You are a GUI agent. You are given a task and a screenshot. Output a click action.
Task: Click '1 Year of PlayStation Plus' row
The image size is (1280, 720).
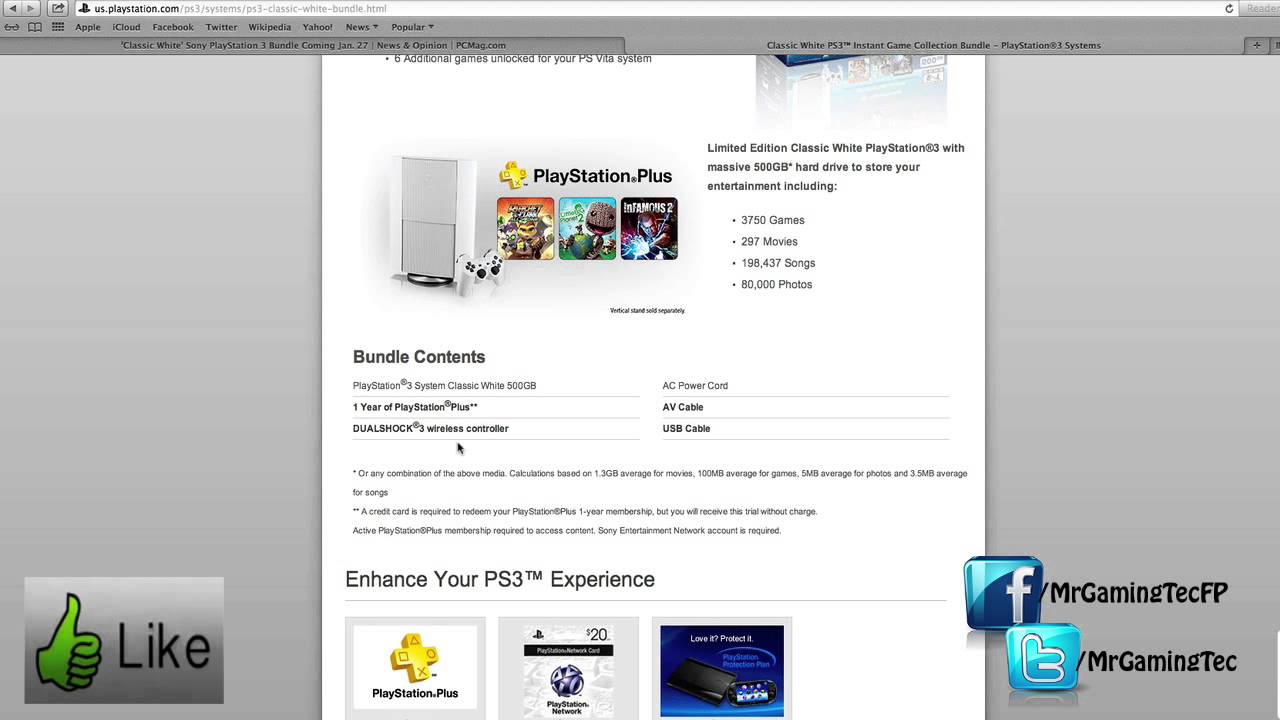pos(496,407)
